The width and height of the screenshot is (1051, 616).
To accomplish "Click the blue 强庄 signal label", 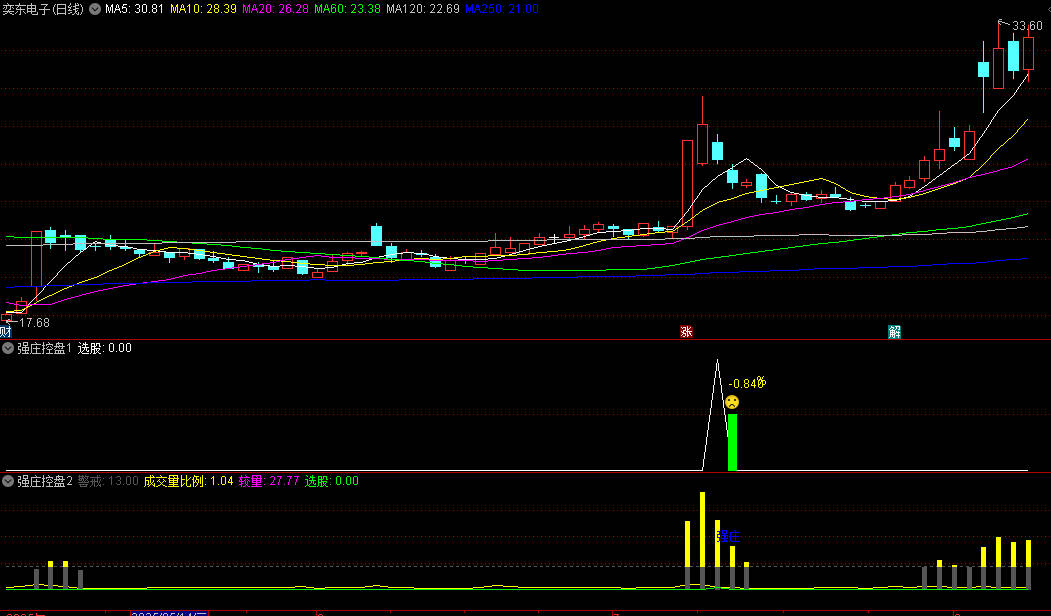I will click(x=729, y=536).
